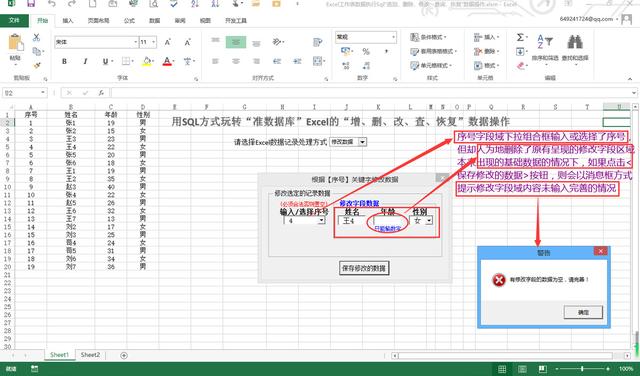Image resolution: width=640 pixels, height=376 pixels.
Task: Click 确定 in the warning dialog
Action: [583, 312]
